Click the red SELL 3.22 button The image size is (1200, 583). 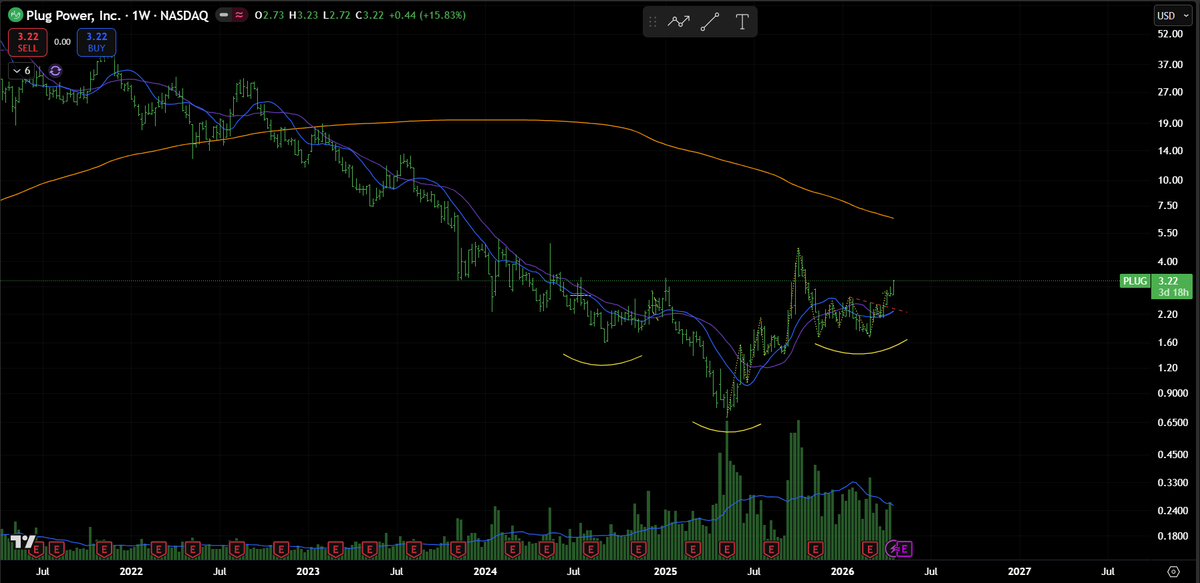click(27, 42)
